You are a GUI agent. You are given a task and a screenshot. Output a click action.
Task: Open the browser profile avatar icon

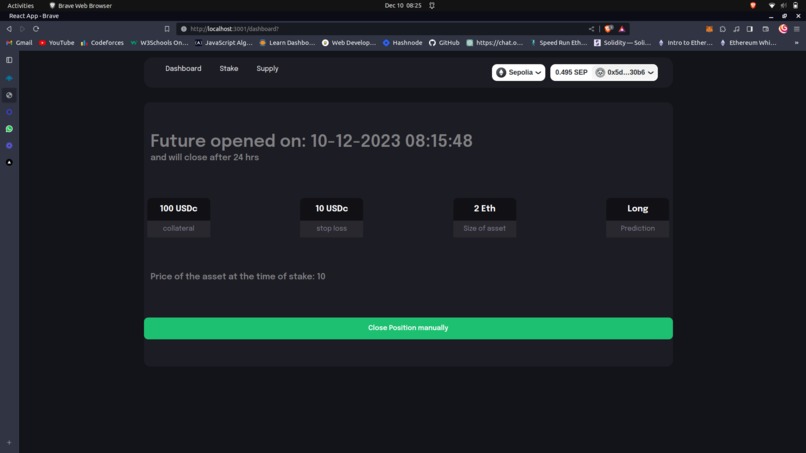click(783, 29)
